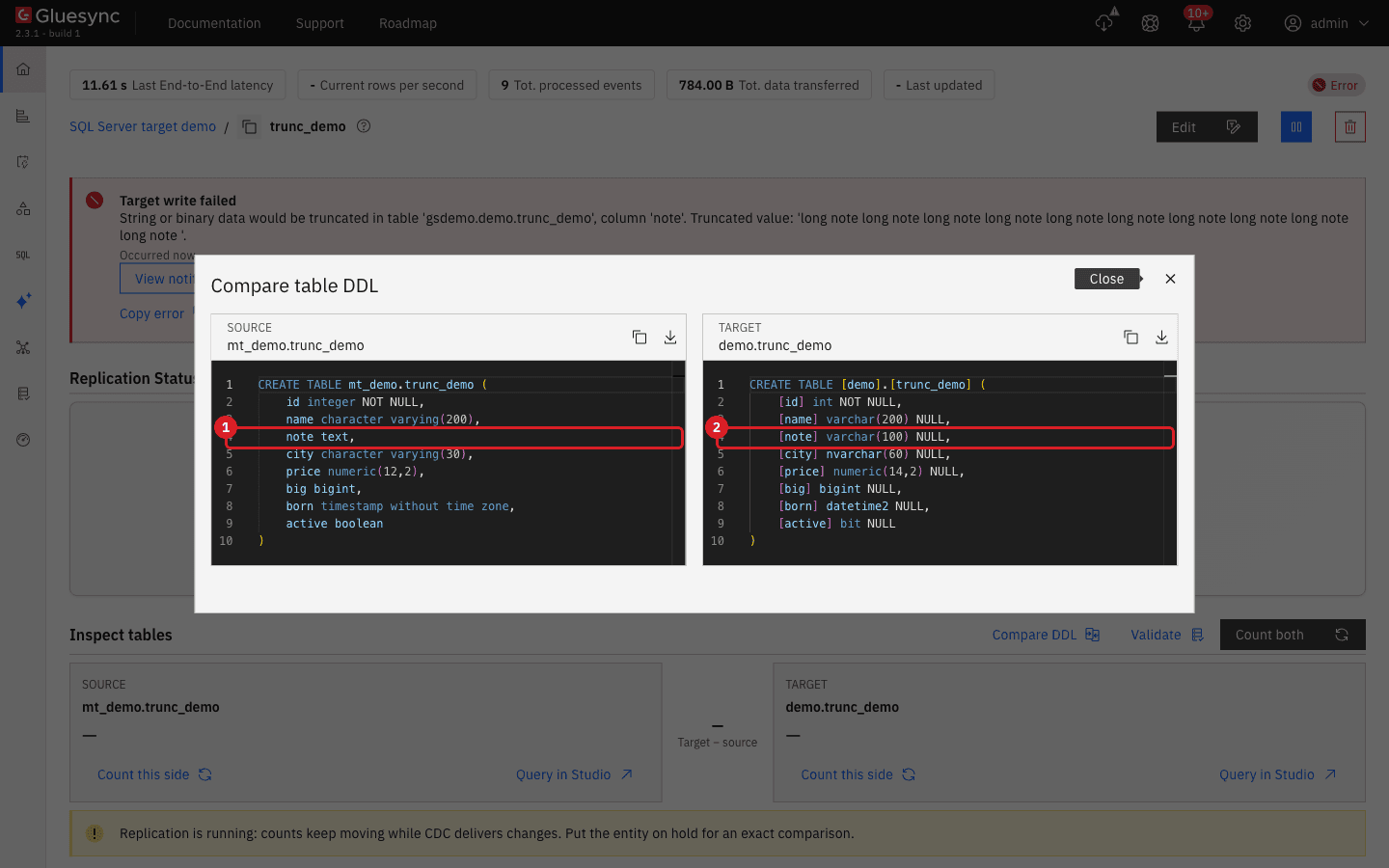The image size is (1389, 868).
Task: Click the source line 'active boolean'
Action: pyautogui.click(x=334, y=524)
